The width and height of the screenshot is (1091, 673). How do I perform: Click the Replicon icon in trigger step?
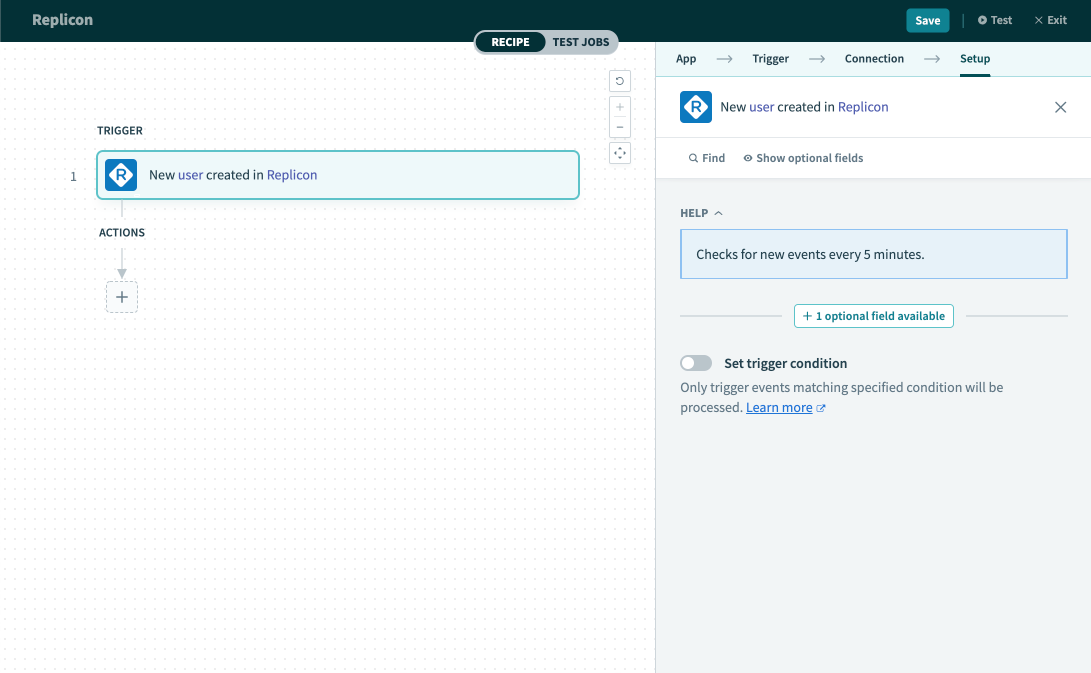pyautogui.click(x=121, y=175)
